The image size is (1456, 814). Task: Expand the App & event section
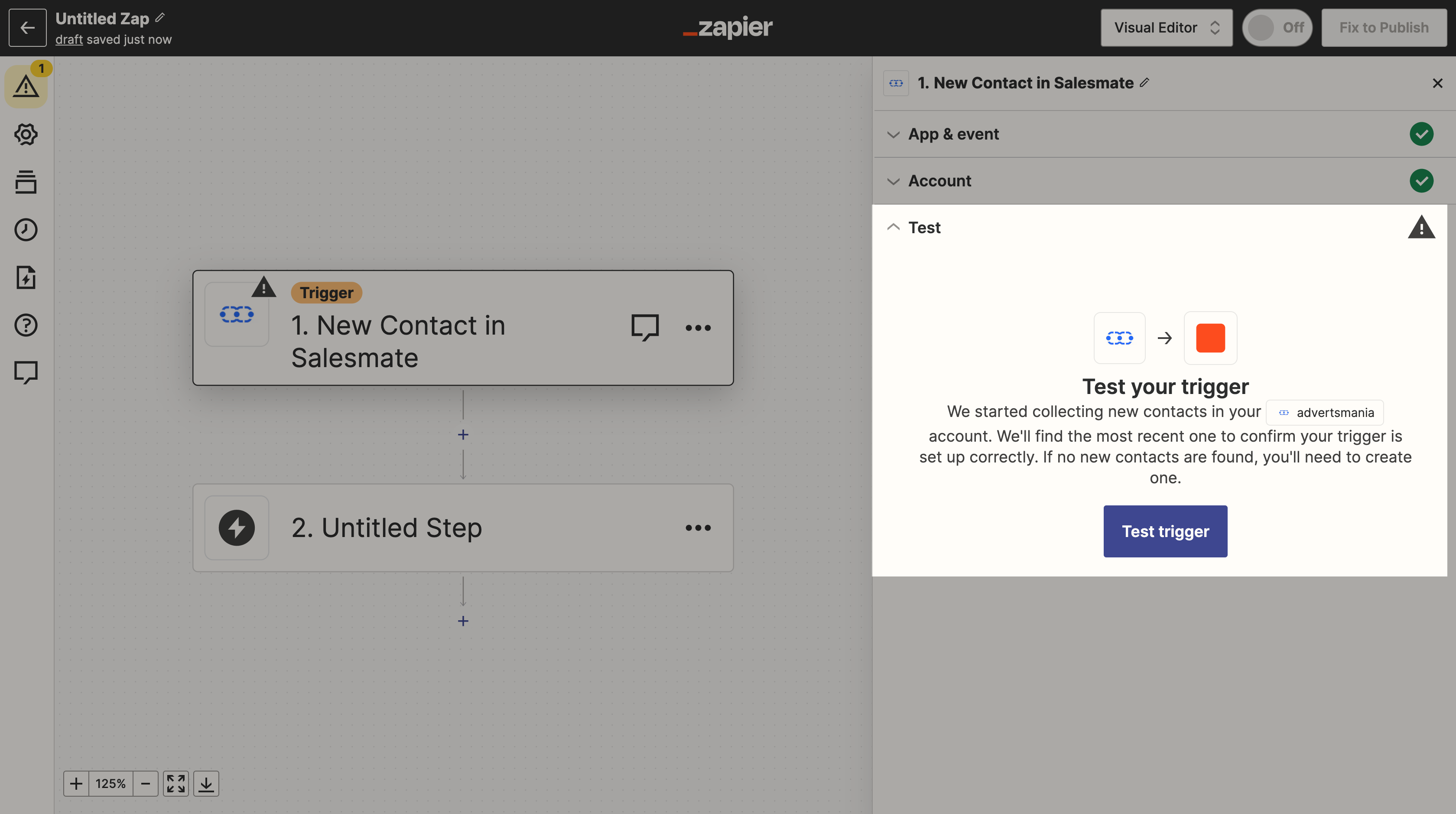pyautogui.click(x=1164, y=134)
